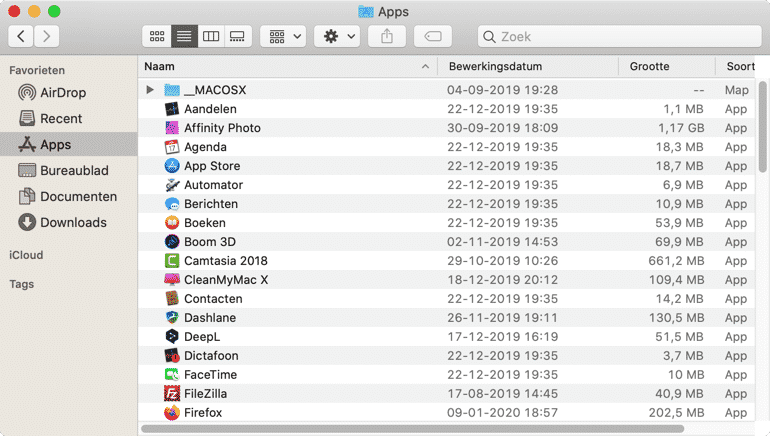Switch to icon view in toolbar
The height and width of the screenshot is (436, 770).
click(x=157, y=37)
